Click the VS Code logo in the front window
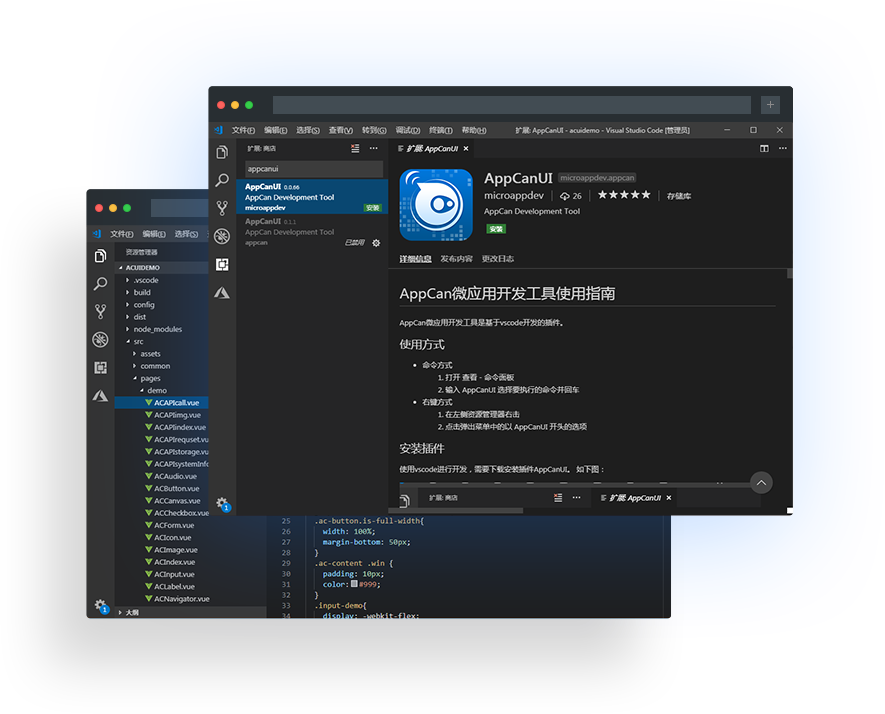The width and height of the screenshot is (885, 714). click(x=218, y=130)
